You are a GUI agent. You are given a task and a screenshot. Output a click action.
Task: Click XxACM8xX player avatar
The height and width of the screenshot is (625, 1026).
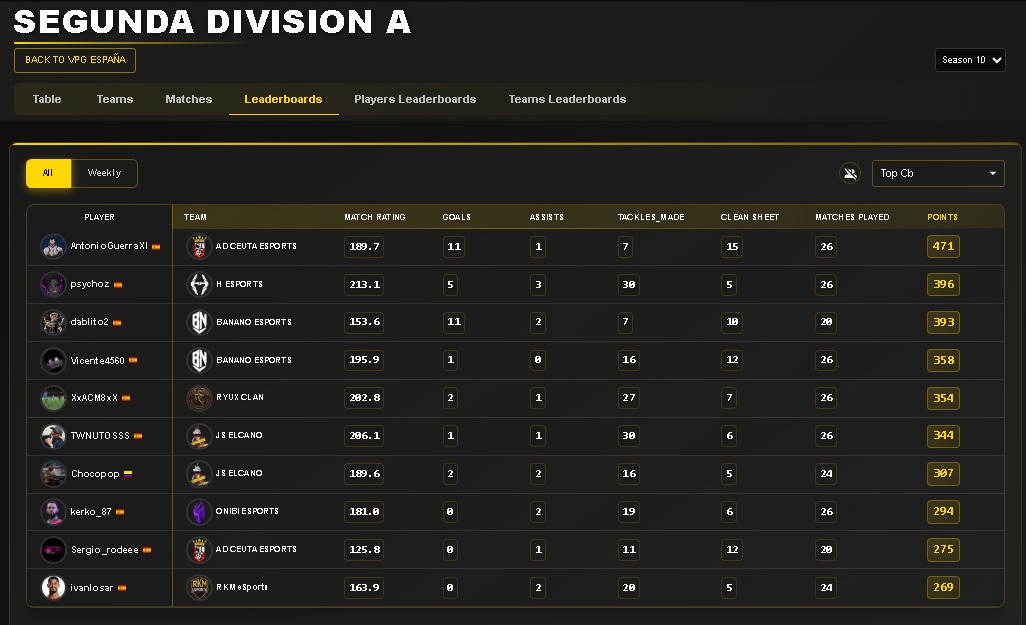(53, 398)
